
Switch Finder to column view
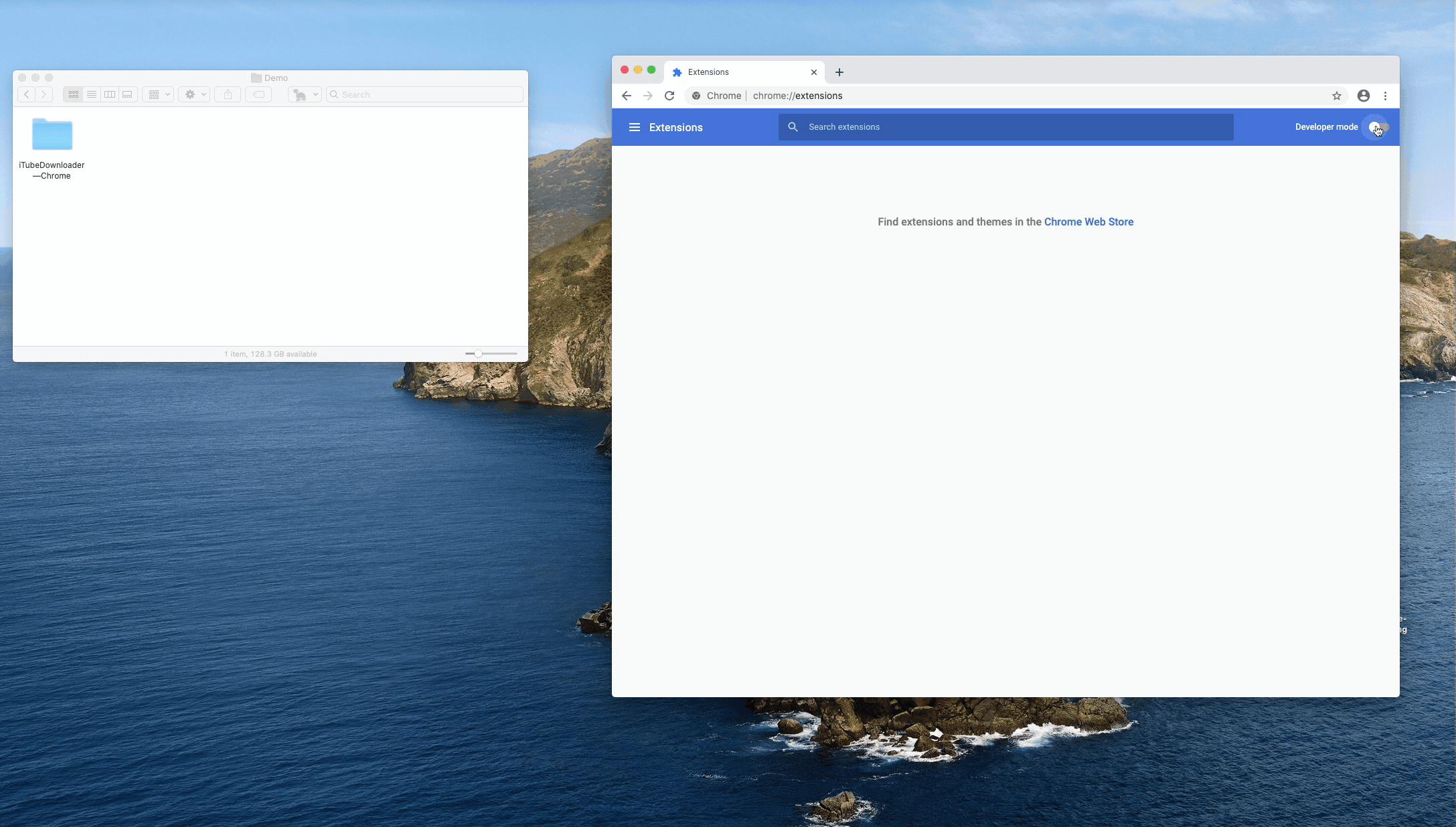tap(110, 94)
